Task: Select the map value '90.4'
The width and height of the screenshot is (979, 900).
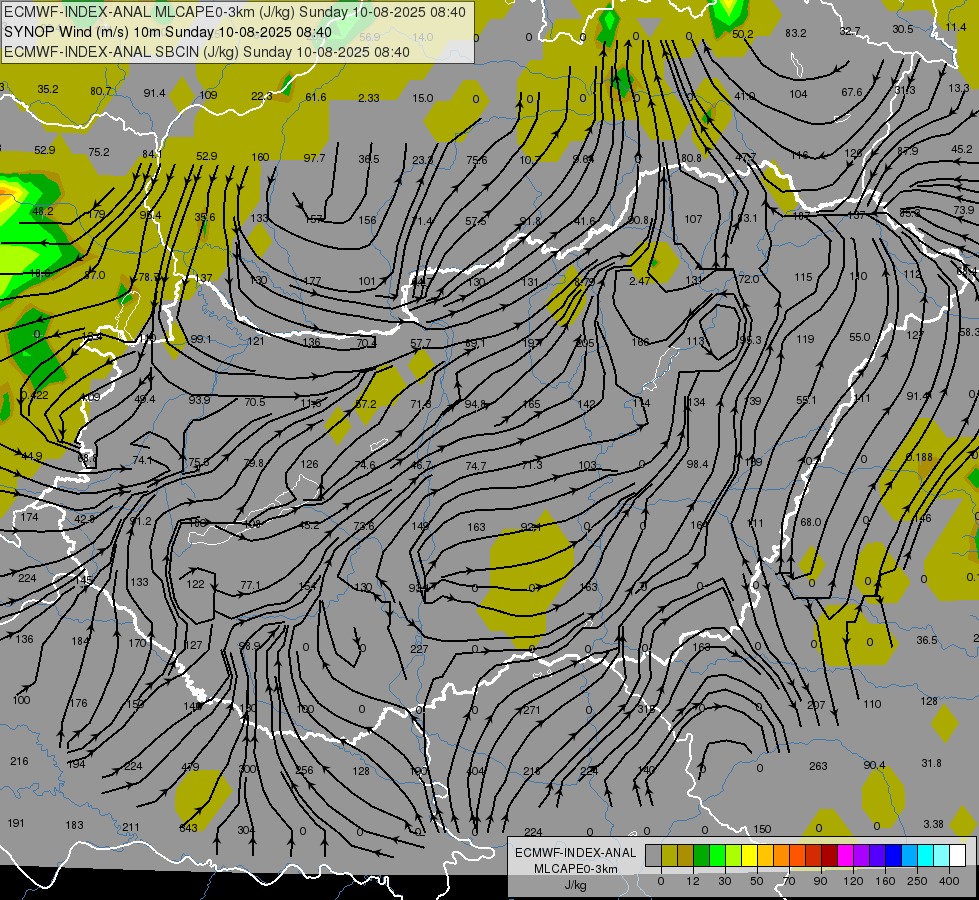Action: (874, 764)
